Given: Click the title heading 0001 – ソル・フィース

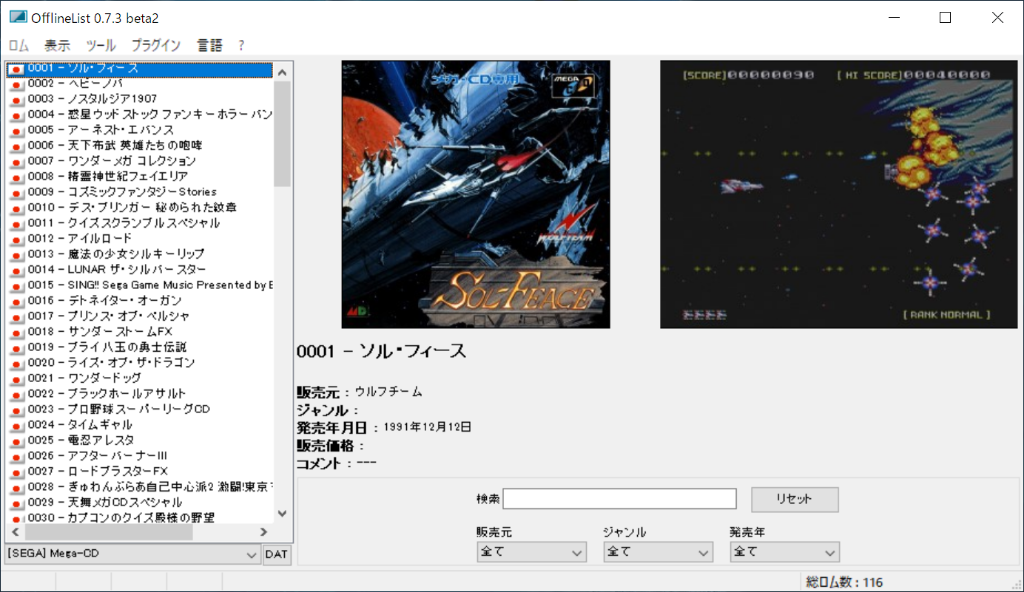Looking at the screenshot, I should tap(381, 352).
